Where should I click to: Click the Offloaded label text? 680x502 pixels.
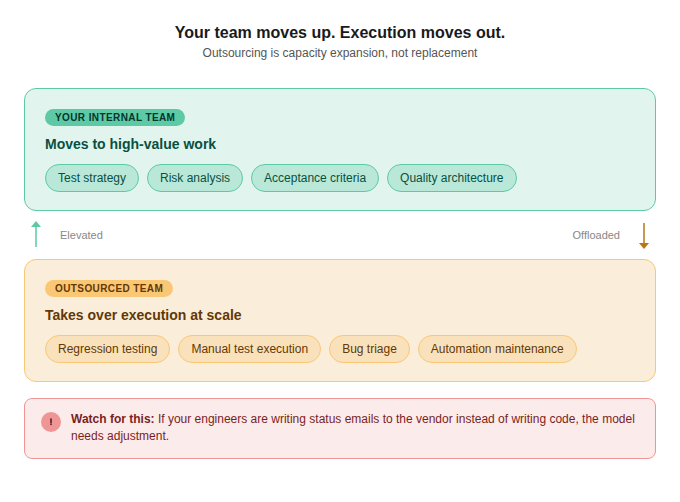596,235
